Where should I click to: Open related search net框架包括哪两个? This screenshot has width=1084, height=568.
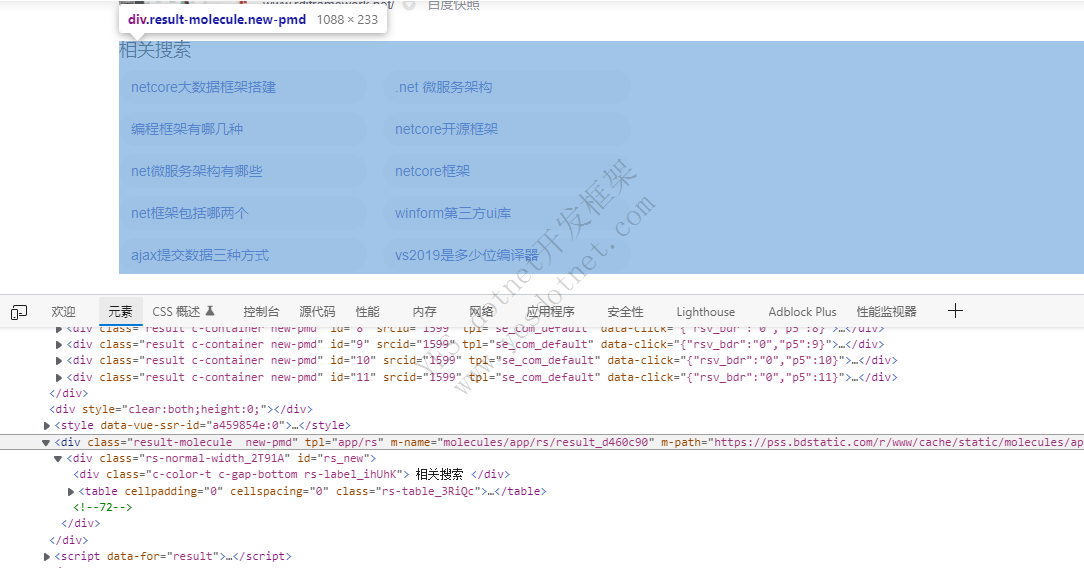point(189,214)
